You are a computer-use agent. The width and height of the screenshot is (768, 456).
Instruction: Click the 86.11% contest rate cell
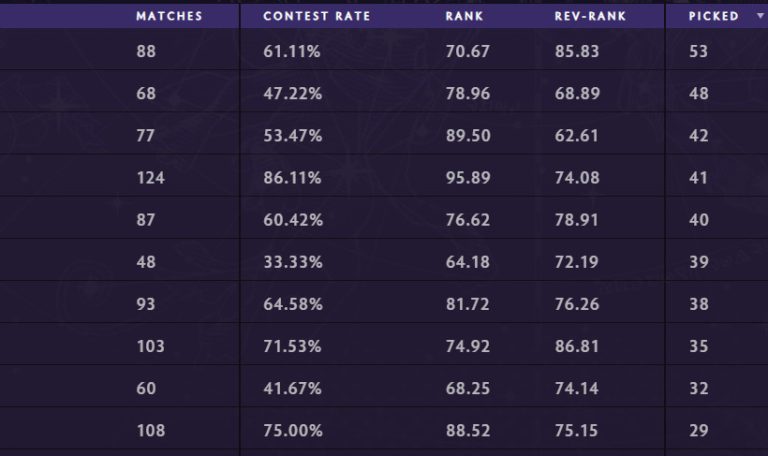[x=292, y=178]
